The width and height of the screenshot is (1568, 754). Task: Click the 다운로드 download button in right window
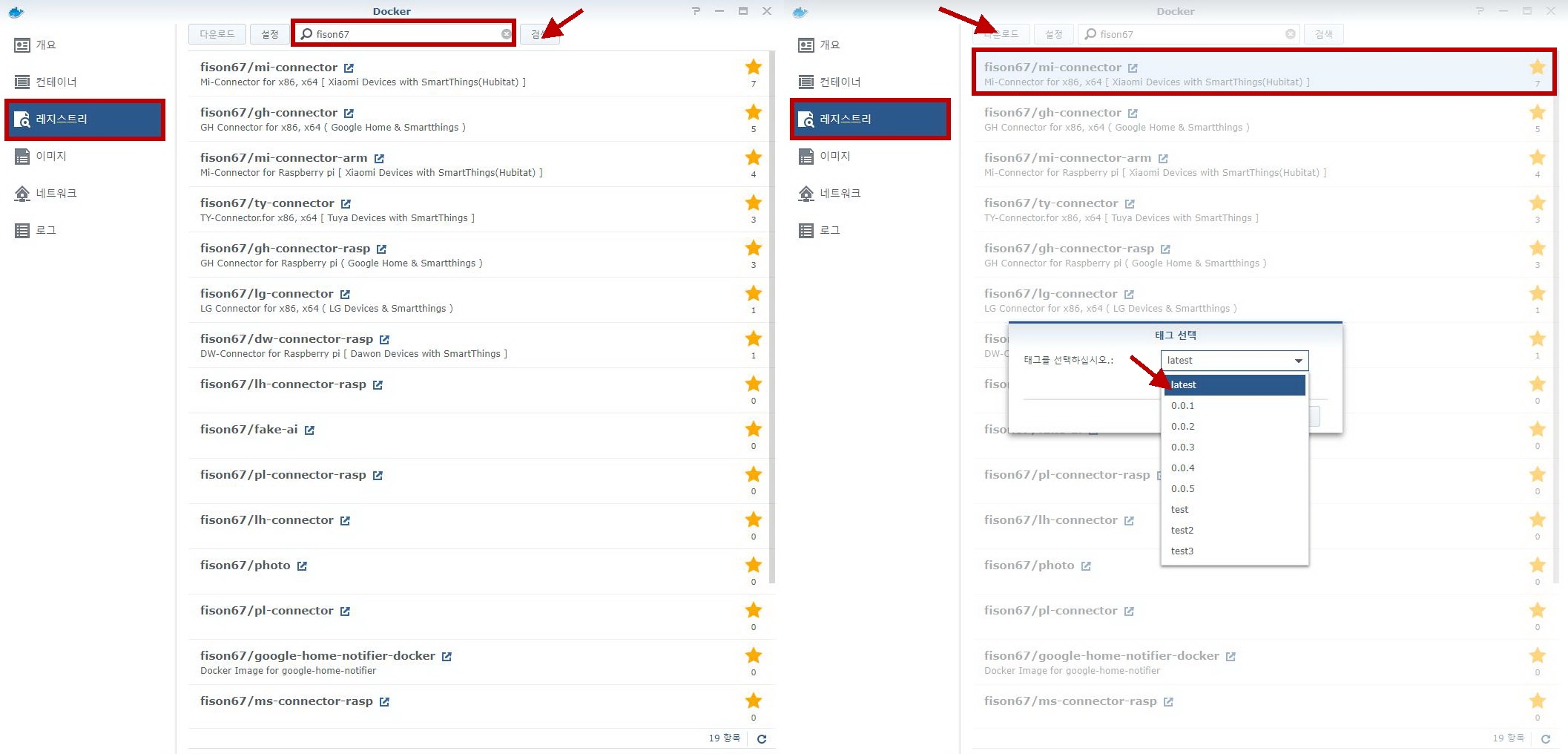[1001, 34]
